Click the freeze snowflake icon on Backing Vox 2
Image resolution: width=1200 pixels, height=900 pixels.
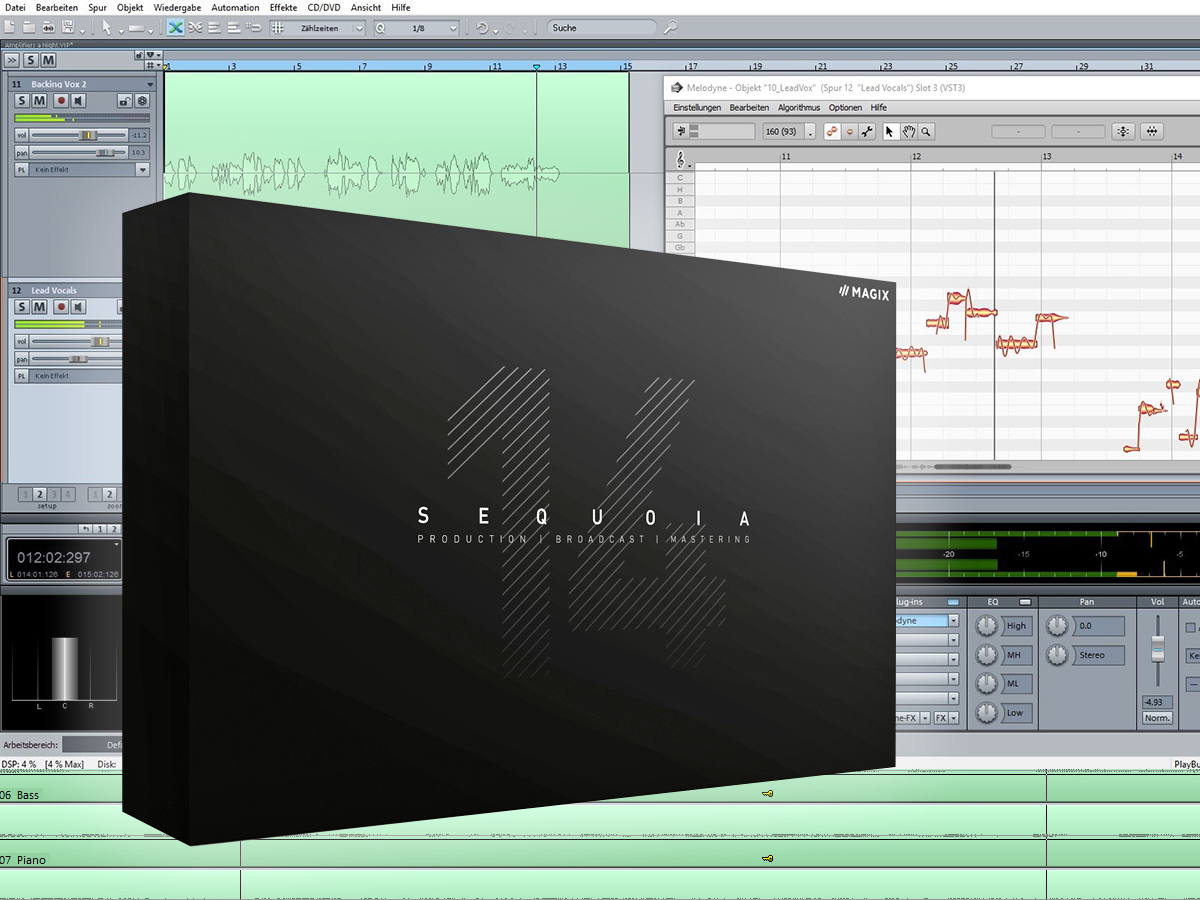(x=142, y=101)
